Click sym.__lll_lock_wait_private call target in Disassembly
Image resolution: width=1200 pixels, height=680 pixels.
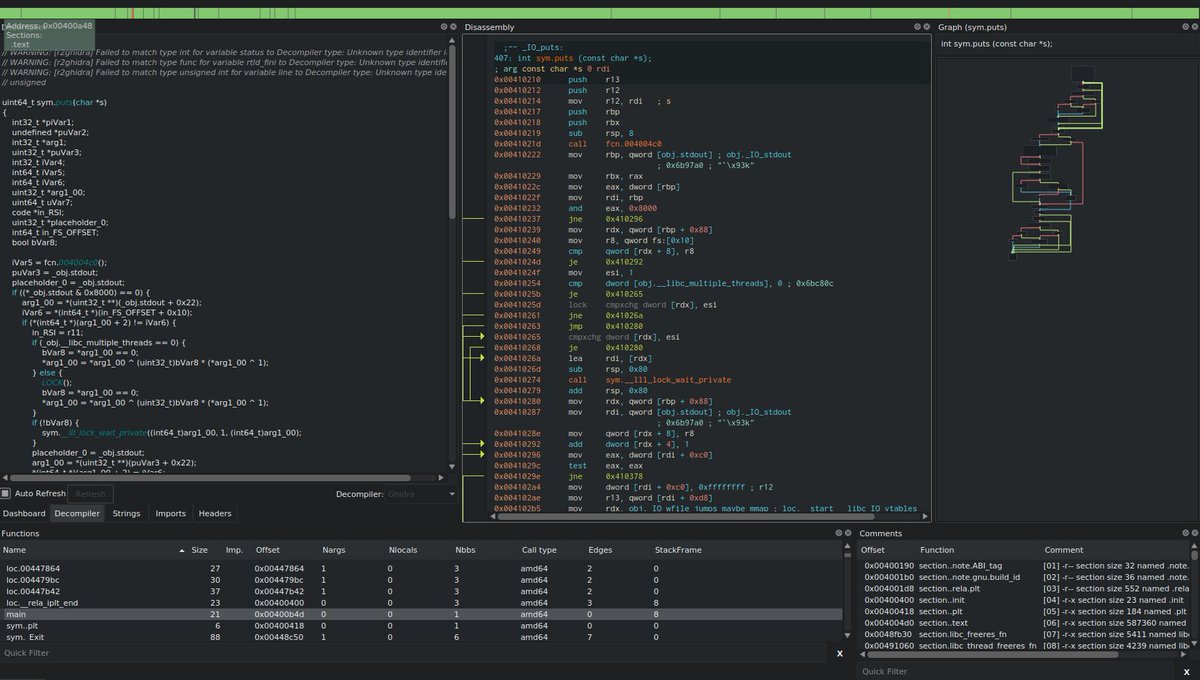coord(668,381)
